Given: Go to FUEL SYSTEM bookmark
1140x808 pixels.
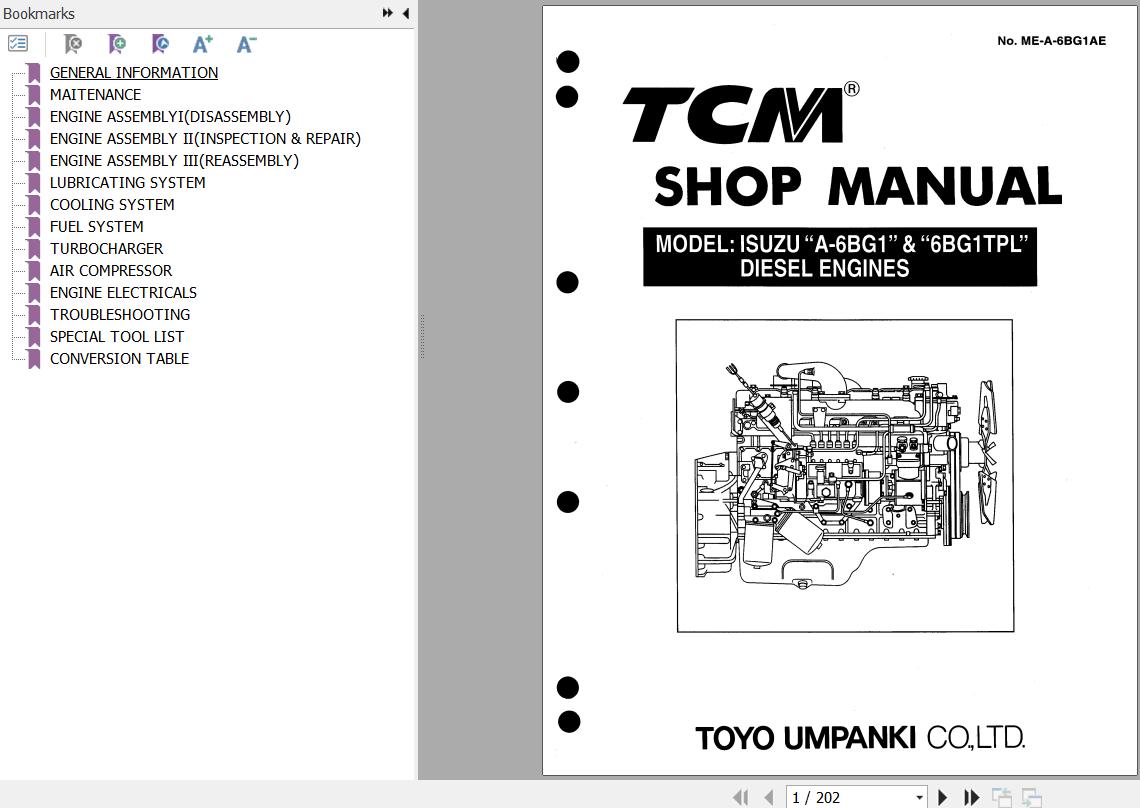Looking at the screenshot, I should pyautogui.click(x=97, y=226).
